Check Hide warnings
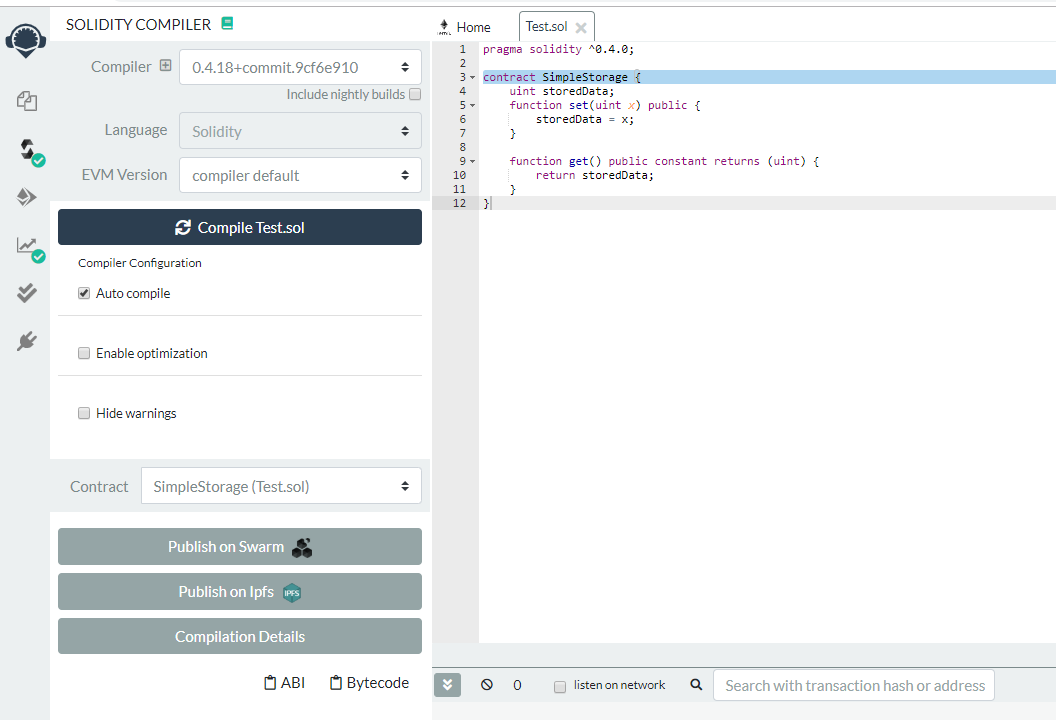 [84, 413]
